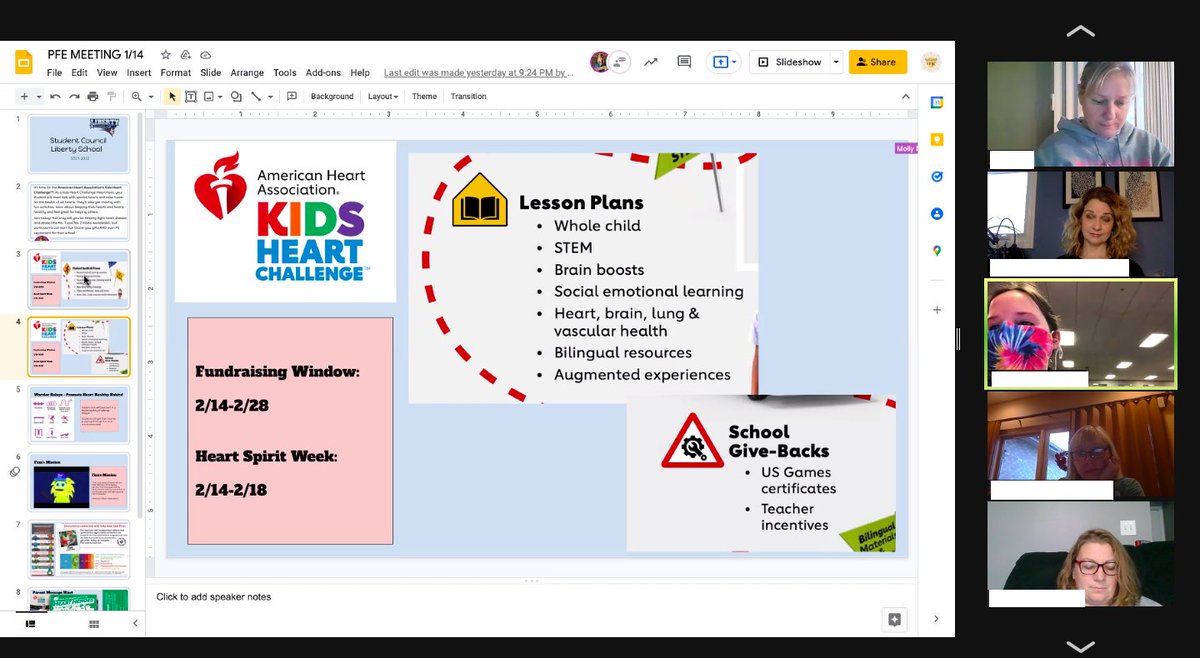The image size is (1200, 658).
Task: Expand the zoom level dropdown
Action: pos(149,96)
